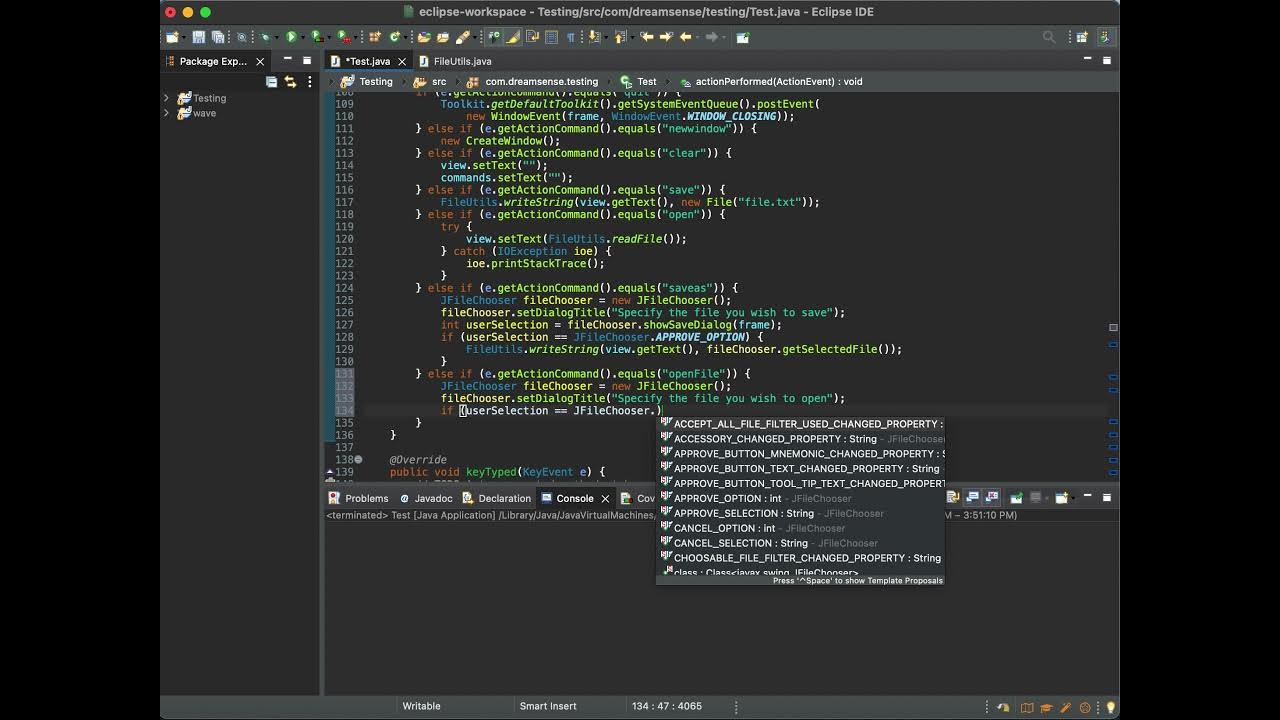Click the New file toolbar icon
The image size is (1280, 720).
[172, 37]
